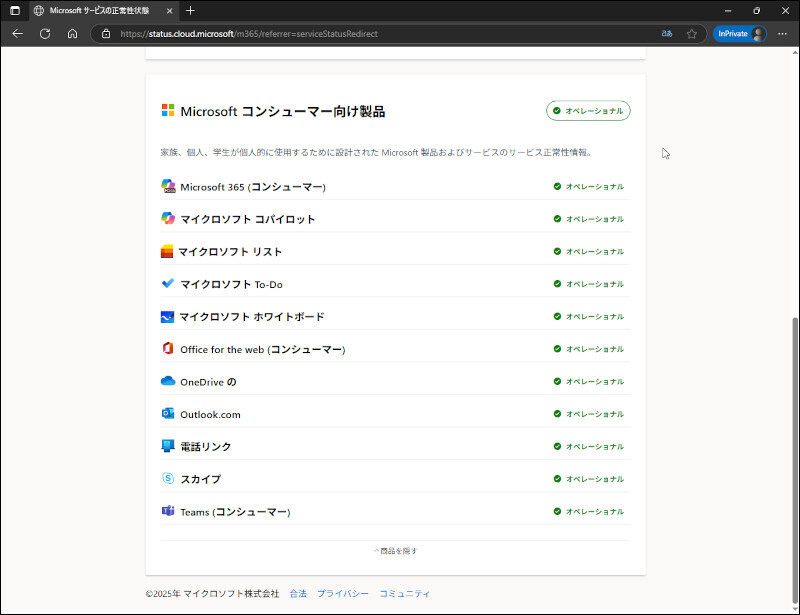Screen dimensions: 800x615
Task: Click the マイクロソフト To-Do label
Action: pyautogui.click(x=232, y=284)
